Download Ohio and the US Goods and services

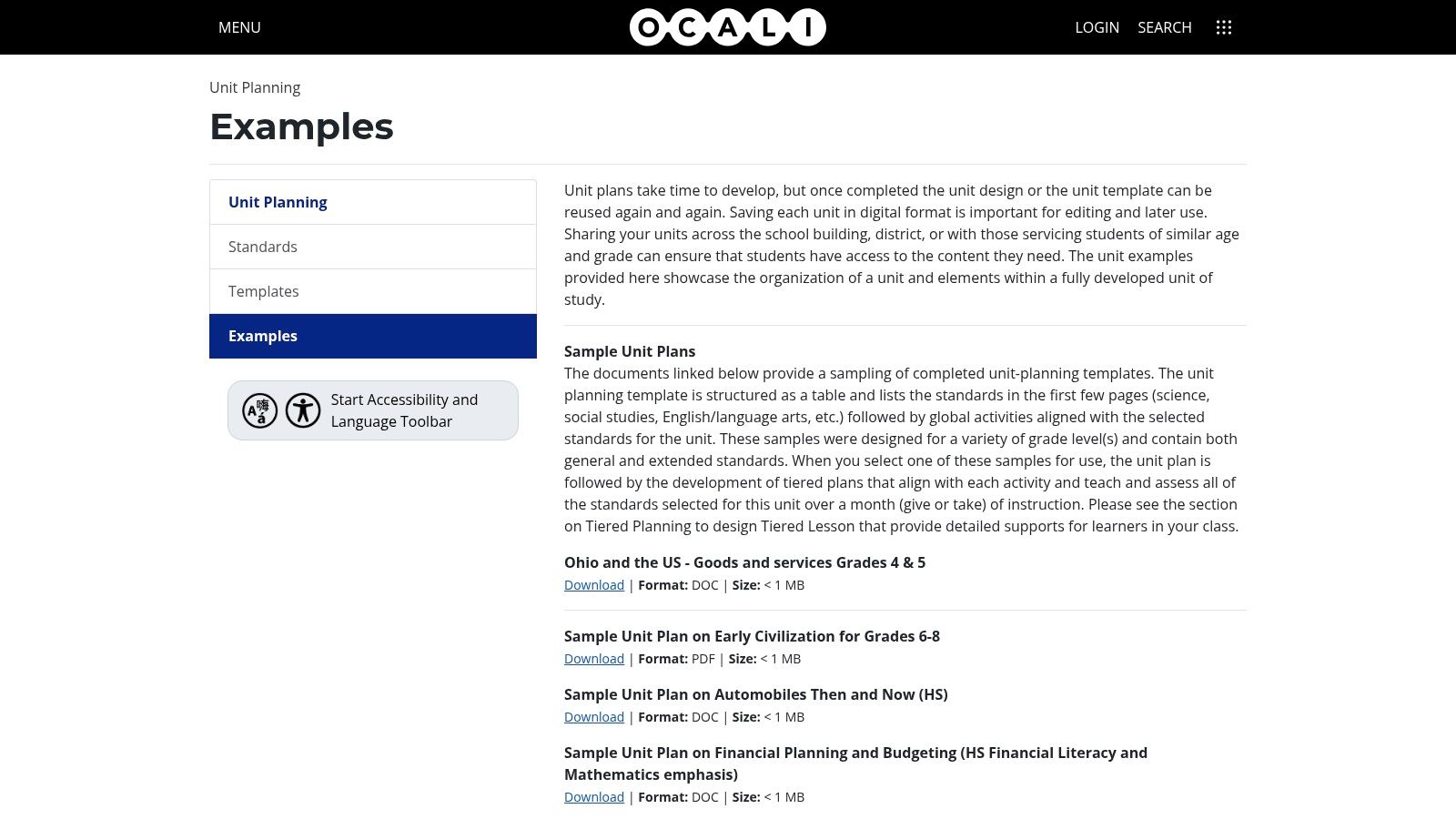coord(593,585)
